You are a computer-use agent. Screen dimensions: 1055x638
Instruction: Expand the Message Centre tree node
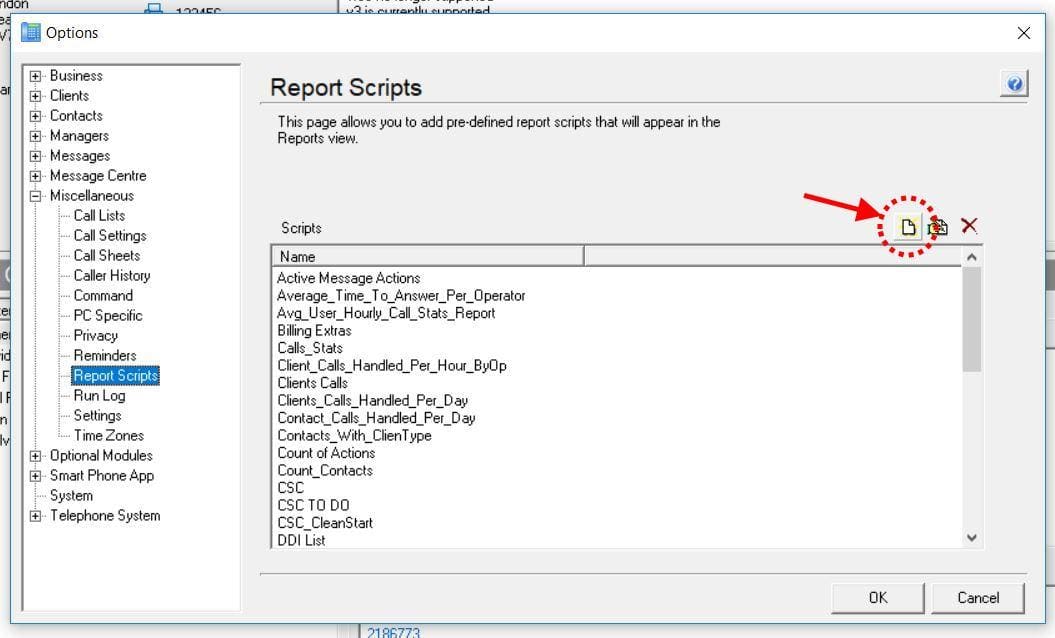[x=36, y=176]
